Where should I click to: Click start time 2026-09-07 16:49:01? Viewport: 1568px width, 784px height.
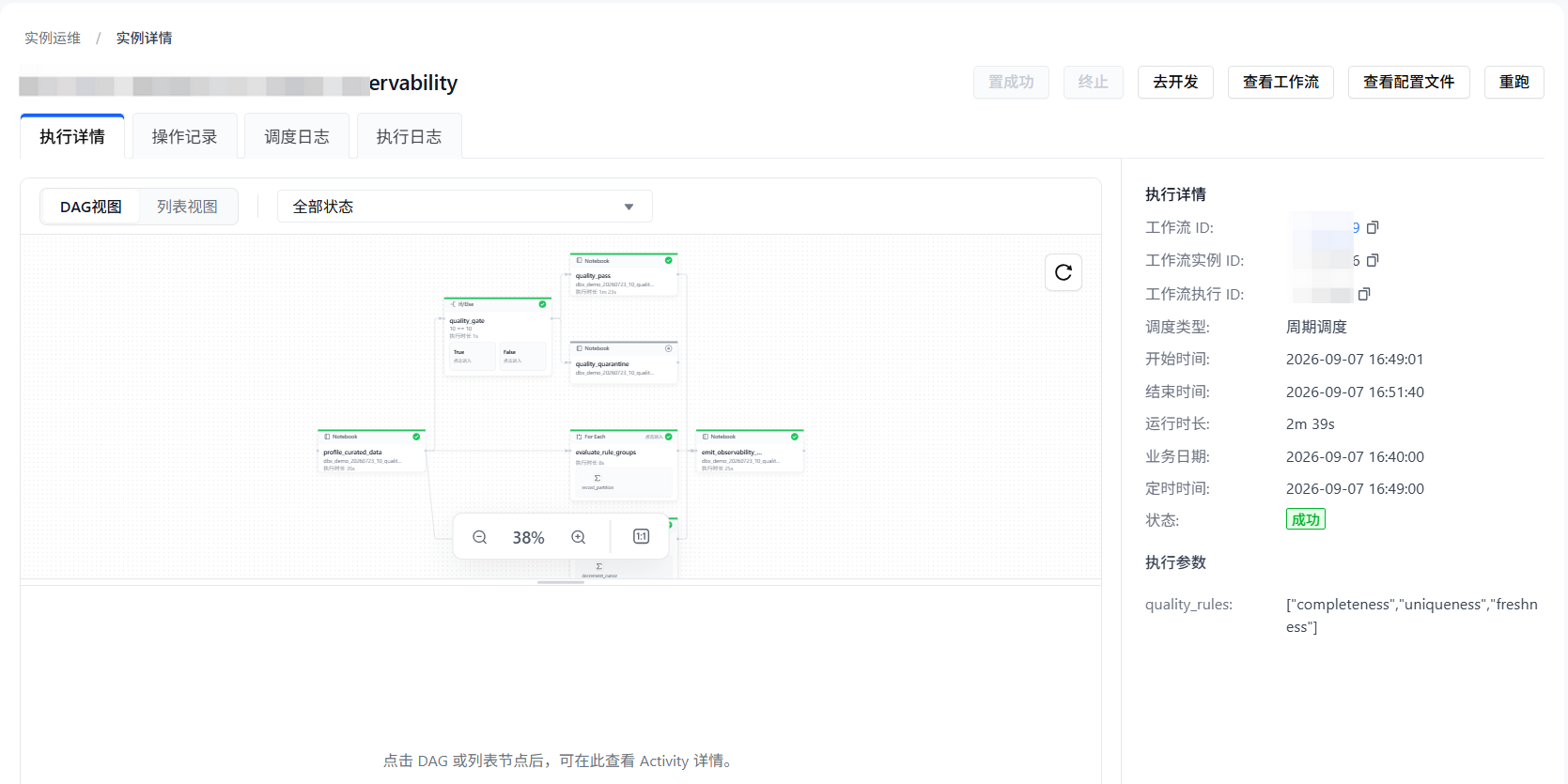(x=1355, y=360)
